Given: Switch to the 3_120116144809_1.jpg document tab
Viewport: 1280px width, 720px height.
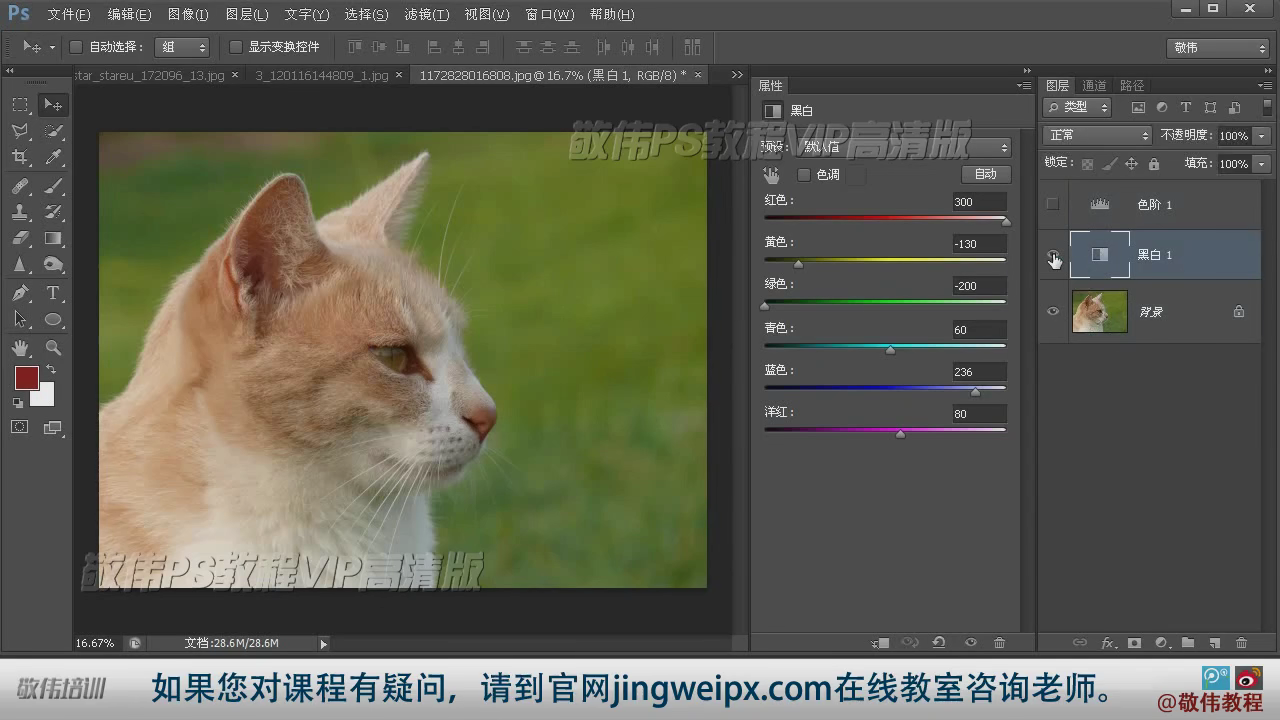Looking at the screenshot, I should pyautogui.click(x=322, y=75).
